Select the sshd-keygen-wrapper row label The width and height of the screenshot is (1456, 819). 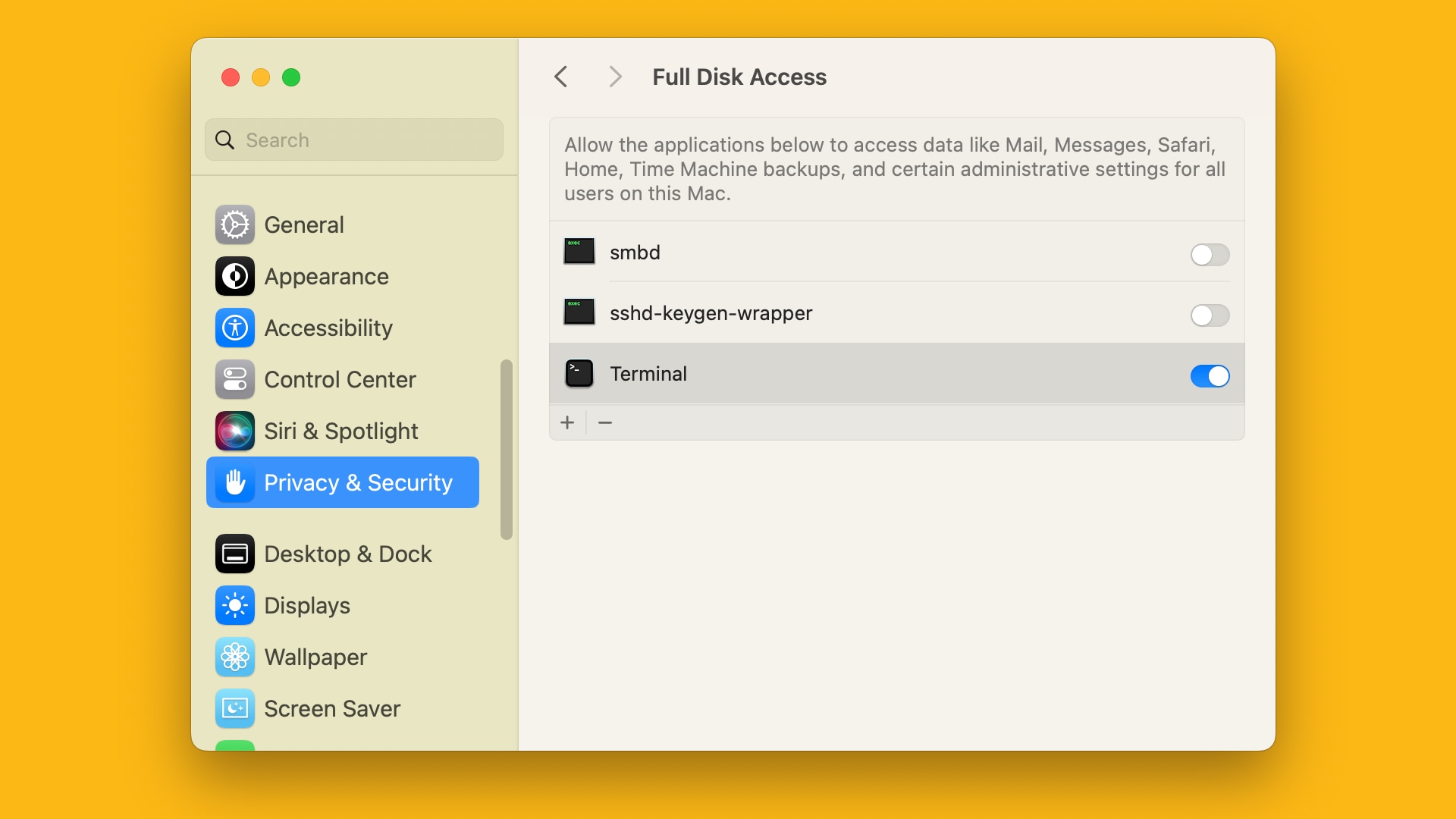click(711, 313)
